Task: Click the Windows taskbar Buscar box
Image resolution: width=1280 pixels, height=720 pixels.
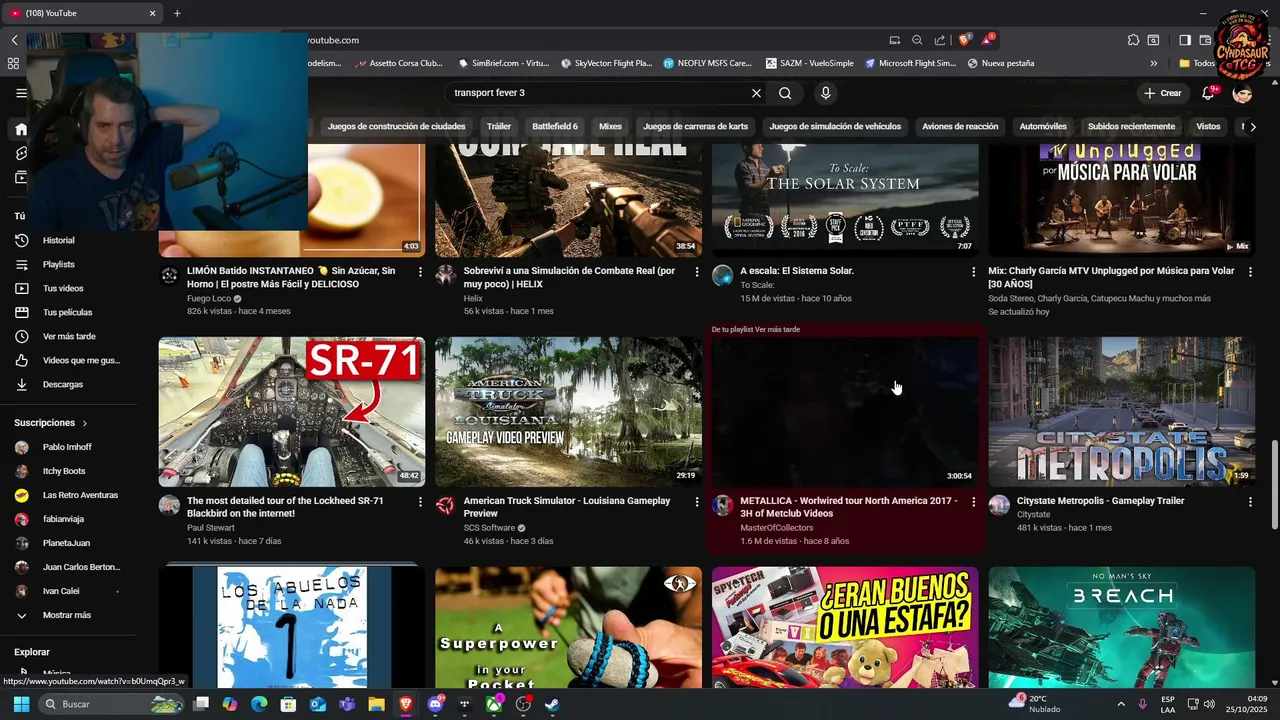Action: (111, 704)
